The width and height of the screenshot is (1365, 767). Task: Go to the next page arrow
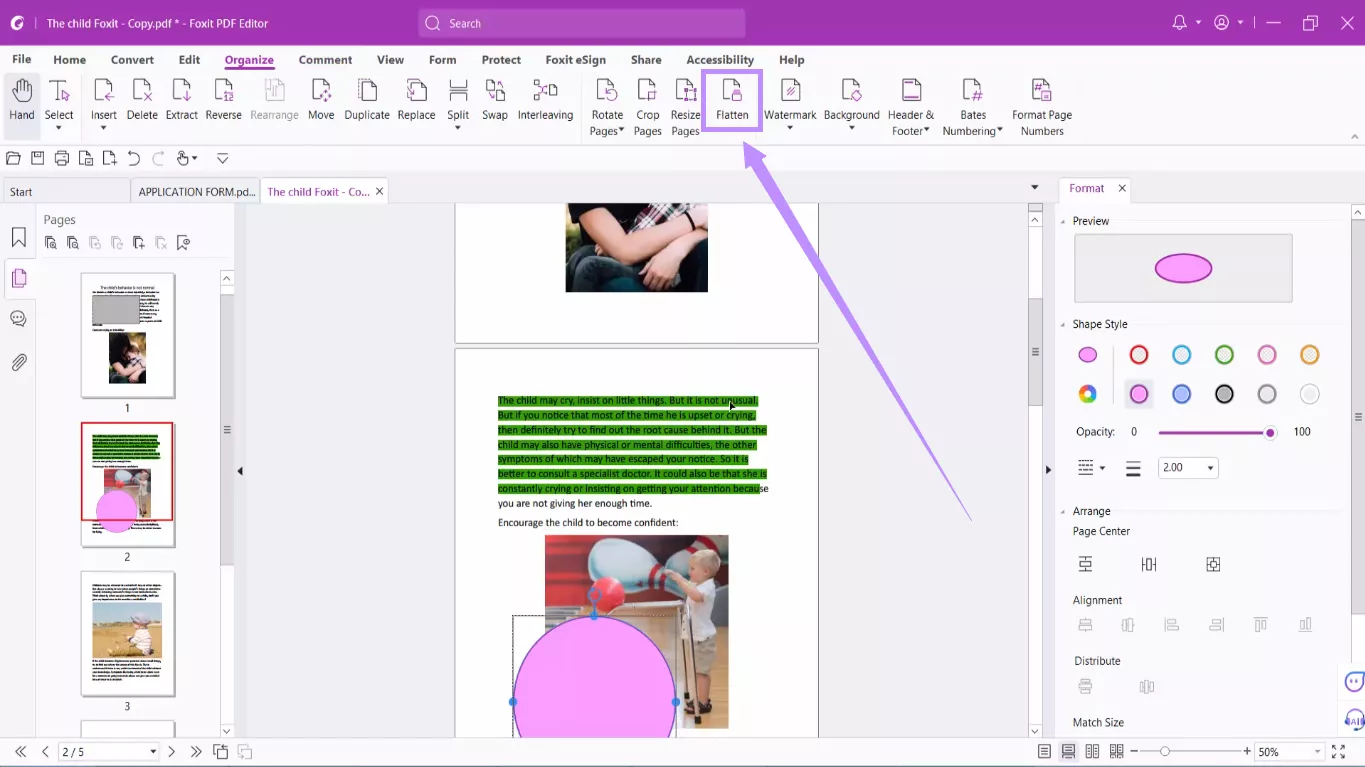172,752
